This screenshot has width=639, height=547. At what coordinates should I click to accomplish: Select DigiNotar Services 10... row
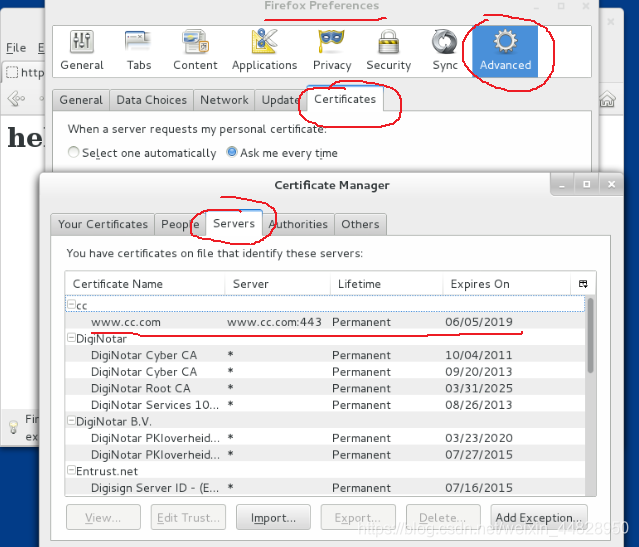point(325,405)
